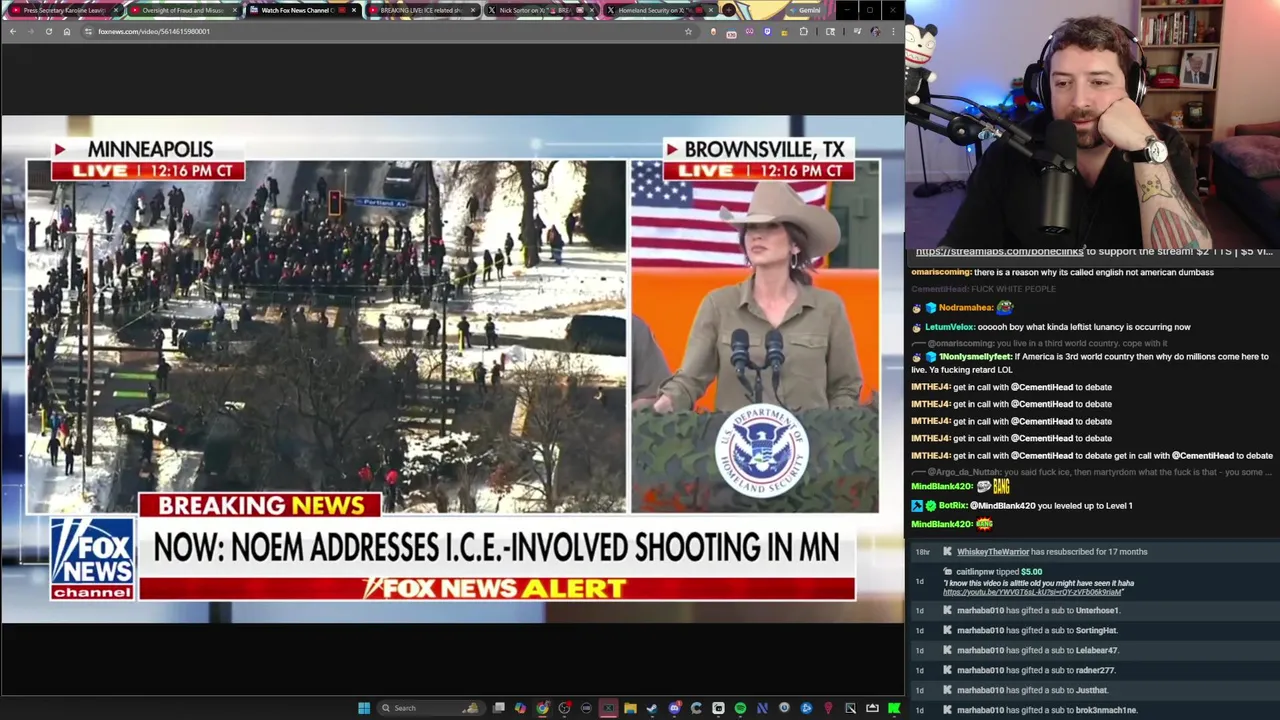This screenshot has width=1280, height=720.
Task: Open File Explorer from the taskbar
Action: click(x=630, y=708)
